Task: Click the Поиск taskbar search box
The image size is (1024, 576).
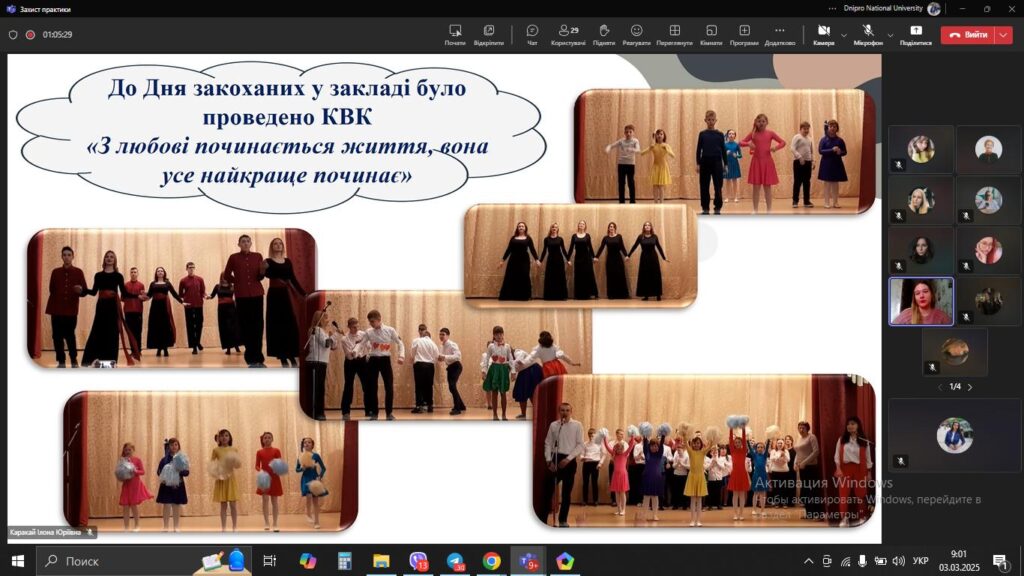Action: click(142, 561)
